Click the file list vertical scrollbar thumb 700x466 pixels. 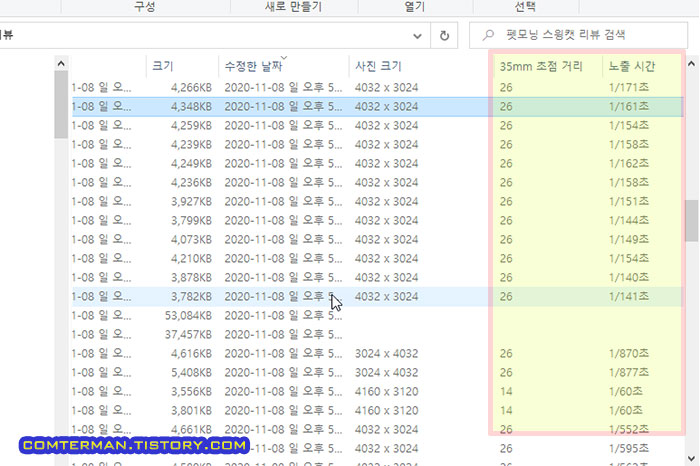(x=692, y=221)
